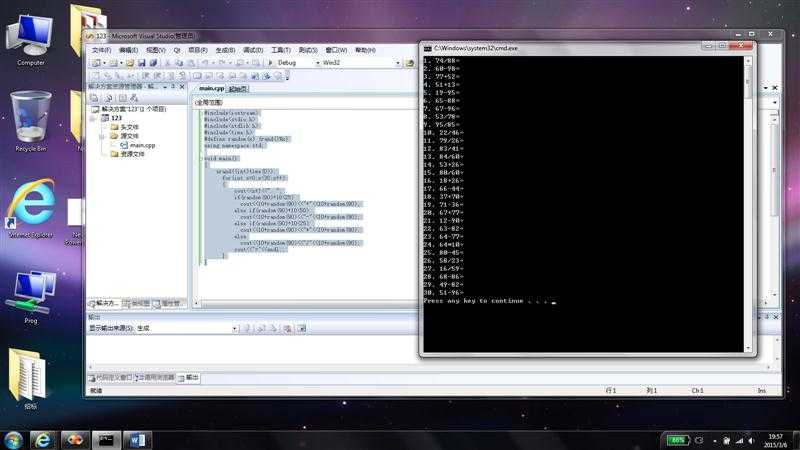Screen dimensions: 800x450
Task: Open the Show output from dropdown
Action: coord(235,329)
